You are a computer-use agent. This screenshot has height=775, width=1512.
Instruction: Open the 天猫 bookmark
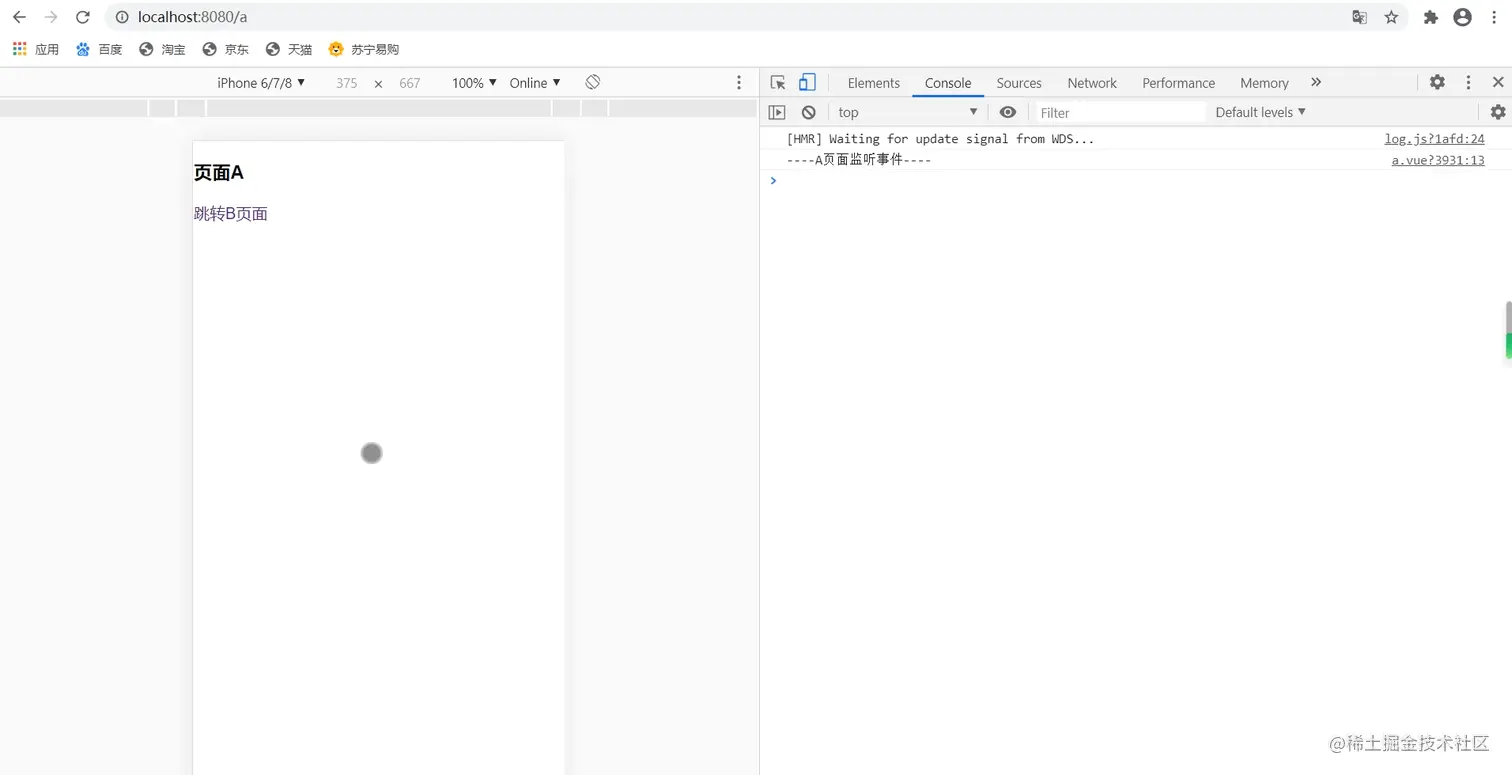[x=289, y=49]
